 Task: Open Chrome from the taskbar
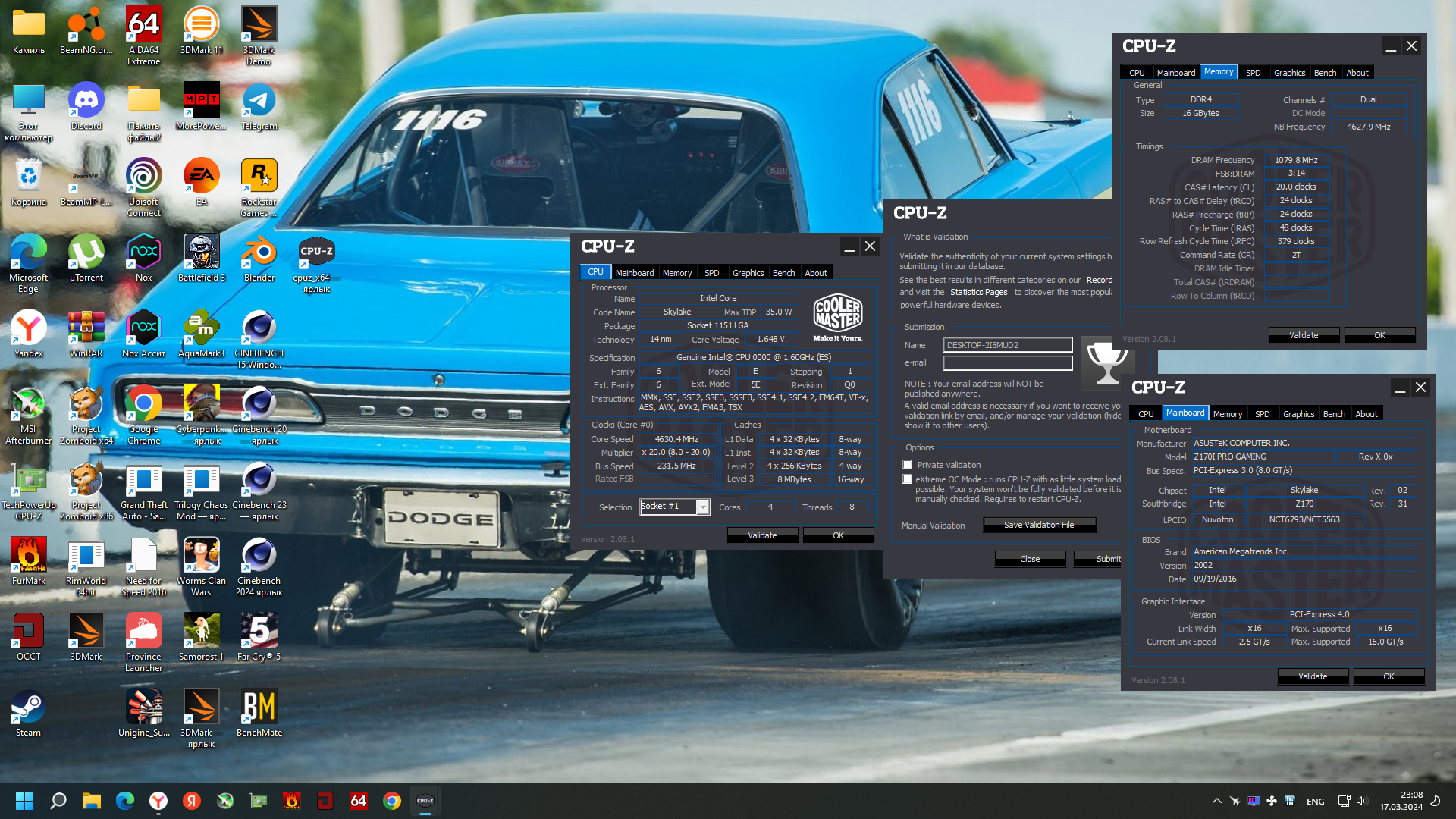click(x=391, y=801)
